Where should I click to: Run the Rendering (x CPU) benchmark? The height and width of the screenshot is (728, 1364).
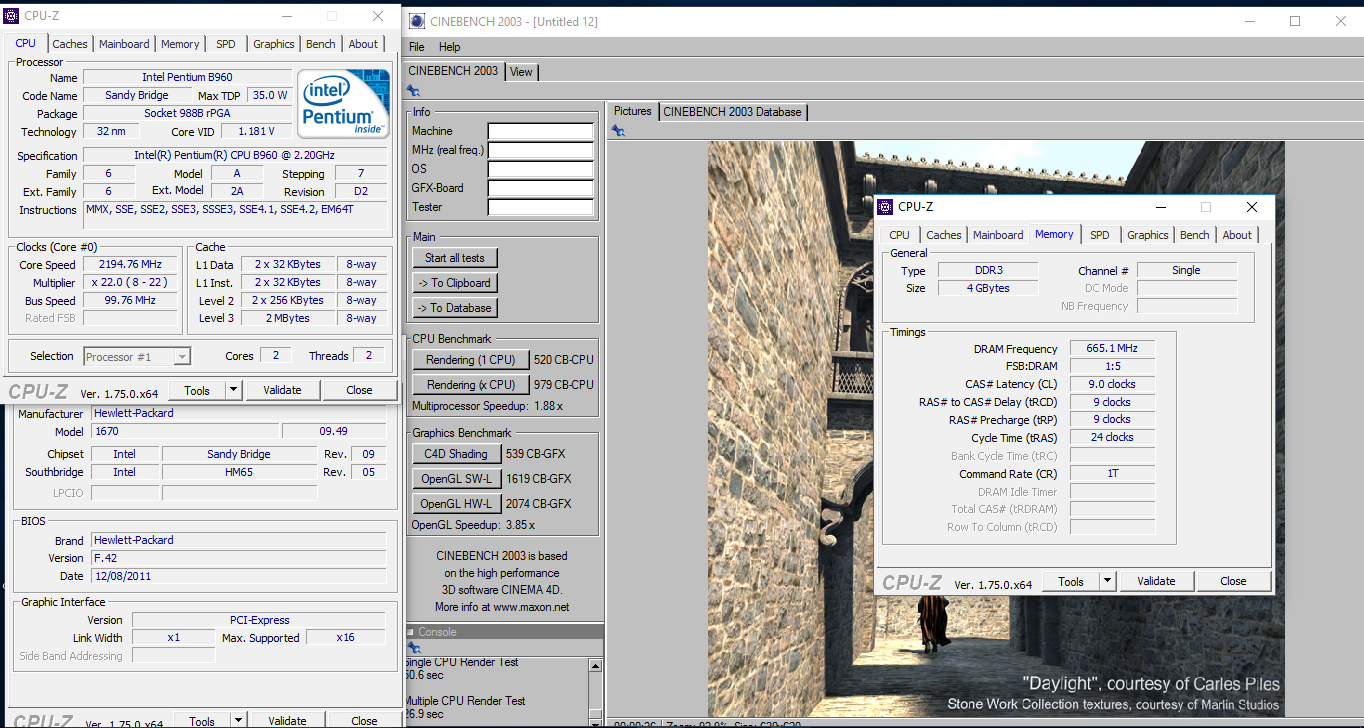click(x=471, y=385)
